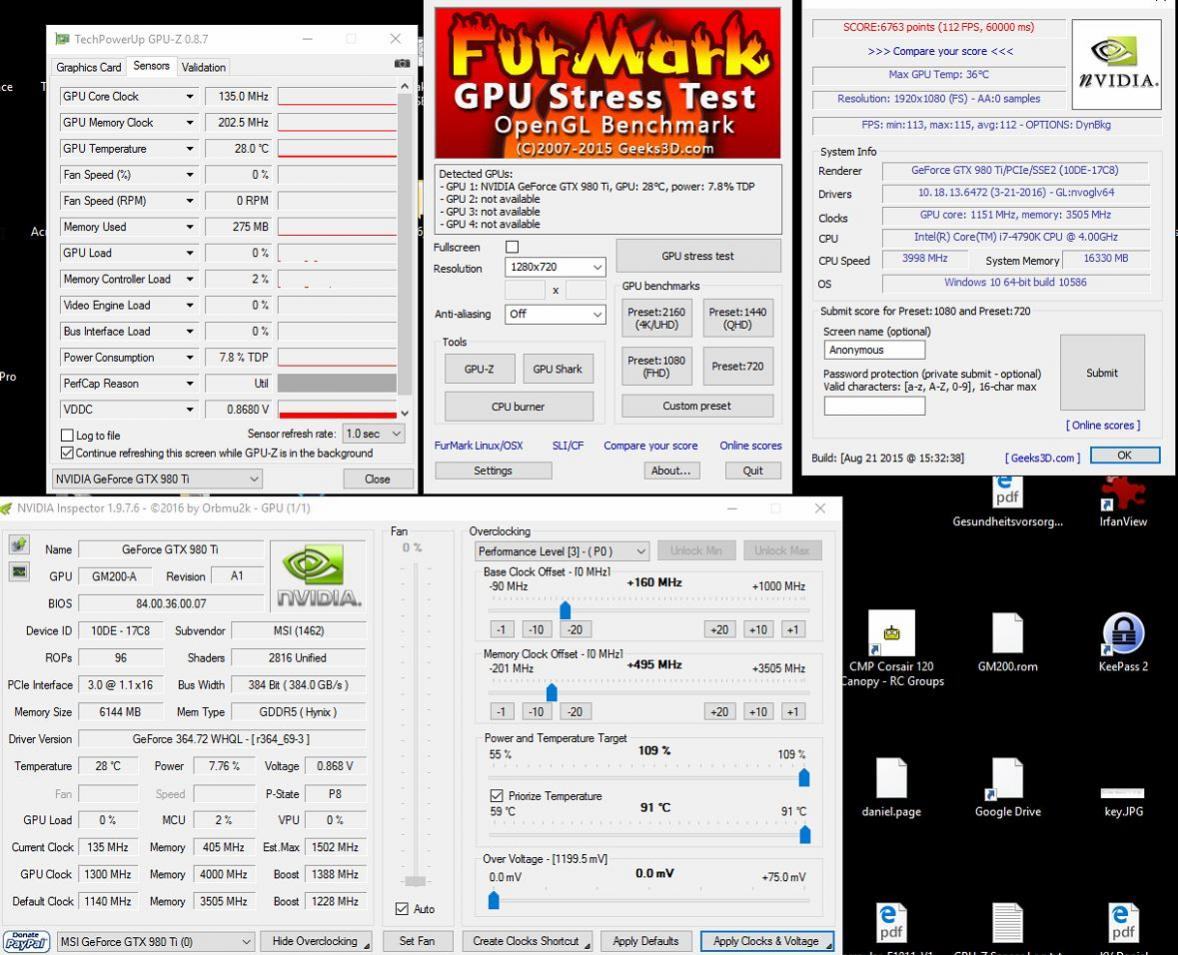This screenshot has height=955, width=1178.
Task: Click Memory Clock -10 step button
Action: [x=536, y=712]
